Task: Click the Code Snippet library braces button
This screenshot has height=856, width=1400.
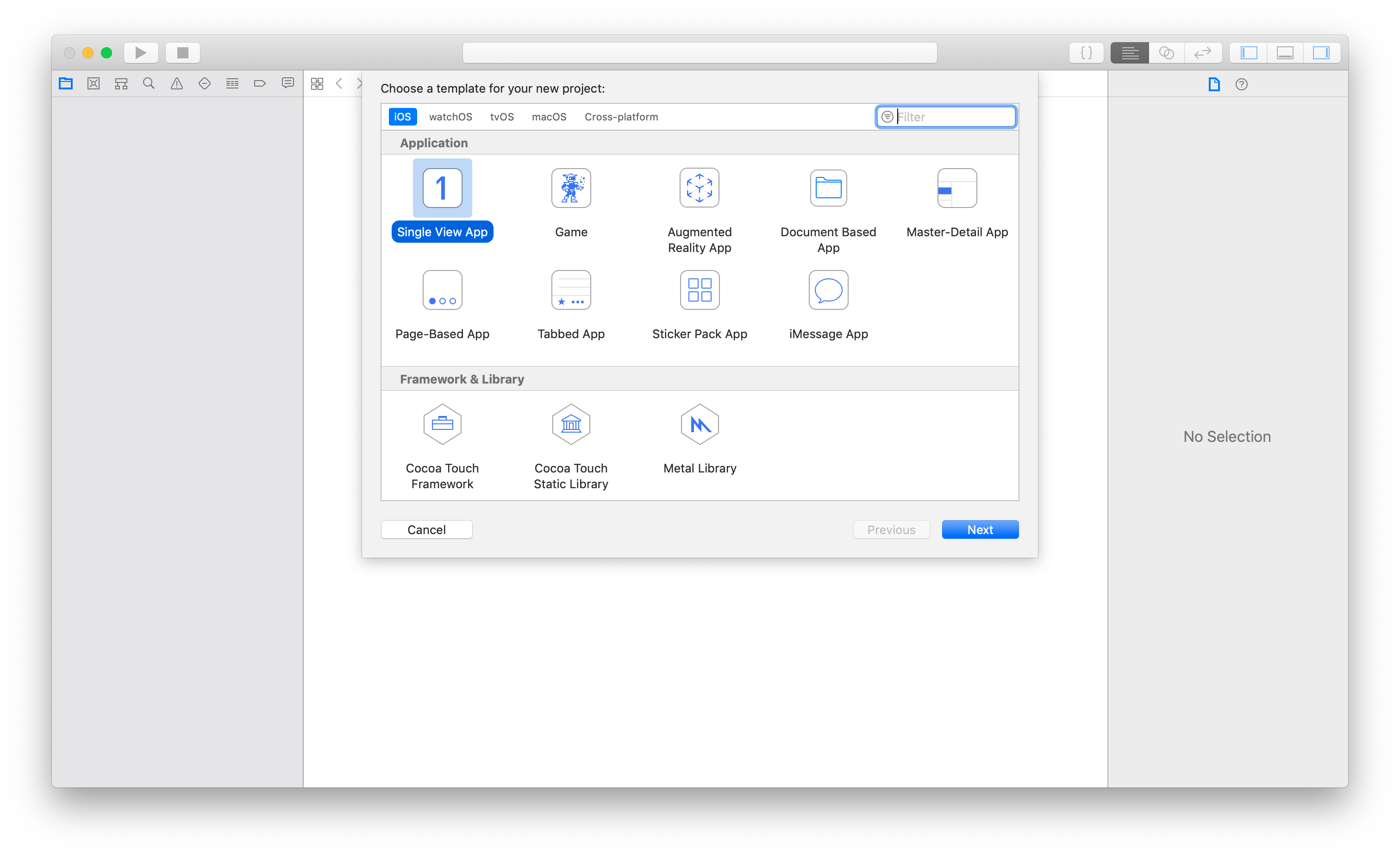Action: pos(1086,53)
